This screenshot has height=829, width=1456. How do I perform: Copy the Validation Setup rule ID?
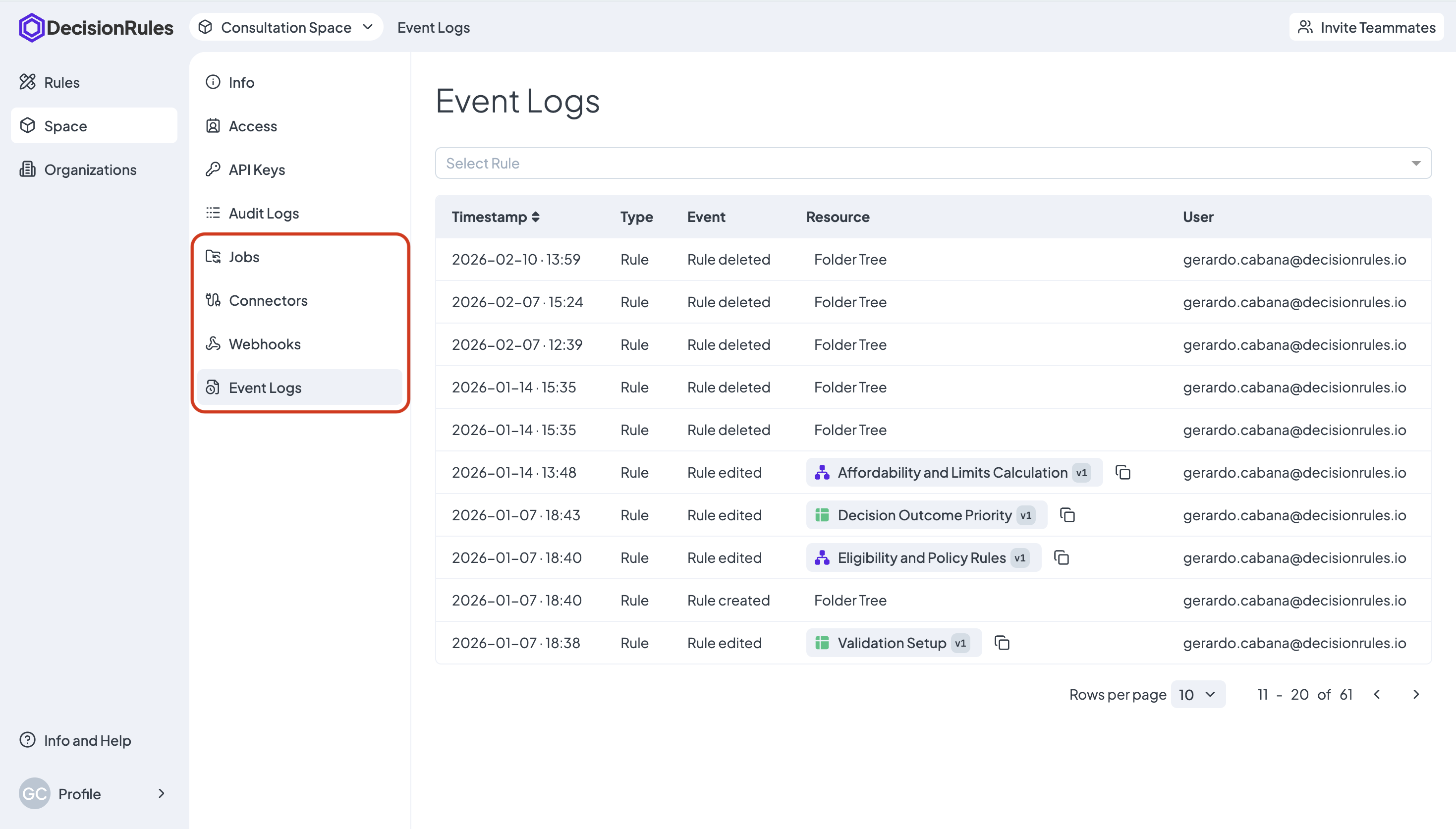1002,643
